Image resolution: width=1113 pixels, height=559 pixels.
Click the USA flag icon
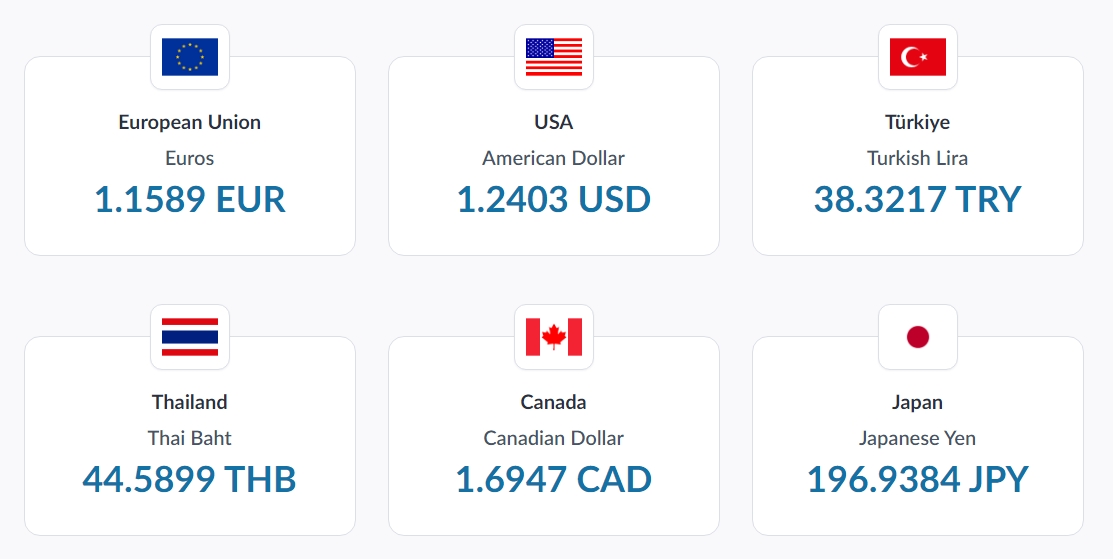pyautogui.click(x=554, y=57)
